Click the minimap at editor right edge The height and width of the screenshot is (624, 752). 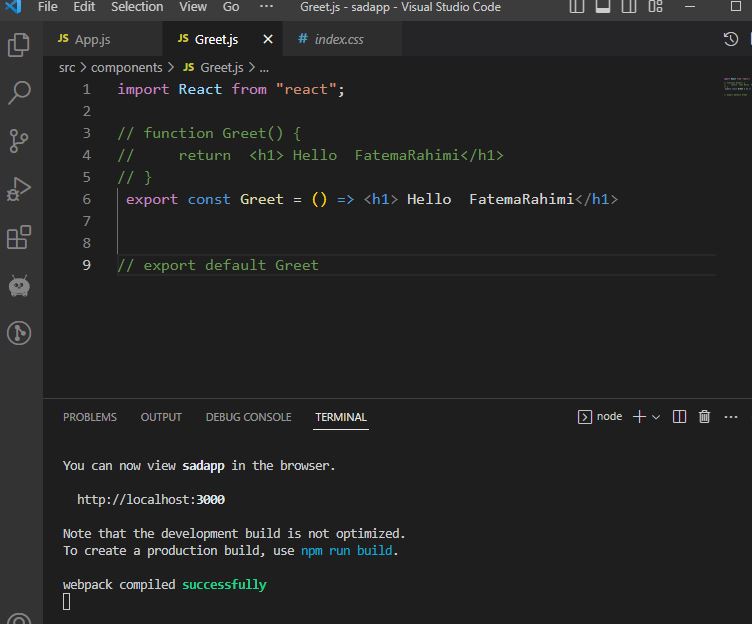click(736, 87)
